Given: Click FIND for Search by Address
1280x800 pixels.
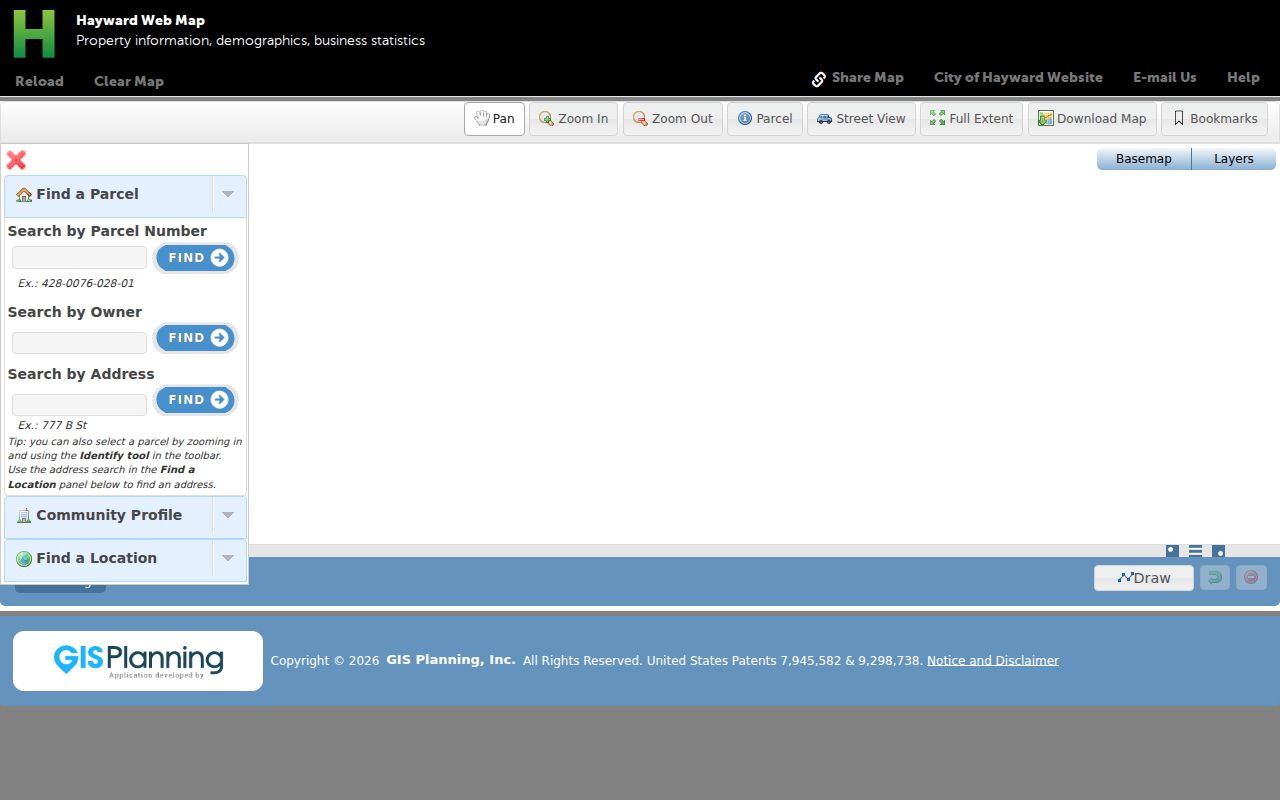Looking at the screenshot, I should point(196,400).
